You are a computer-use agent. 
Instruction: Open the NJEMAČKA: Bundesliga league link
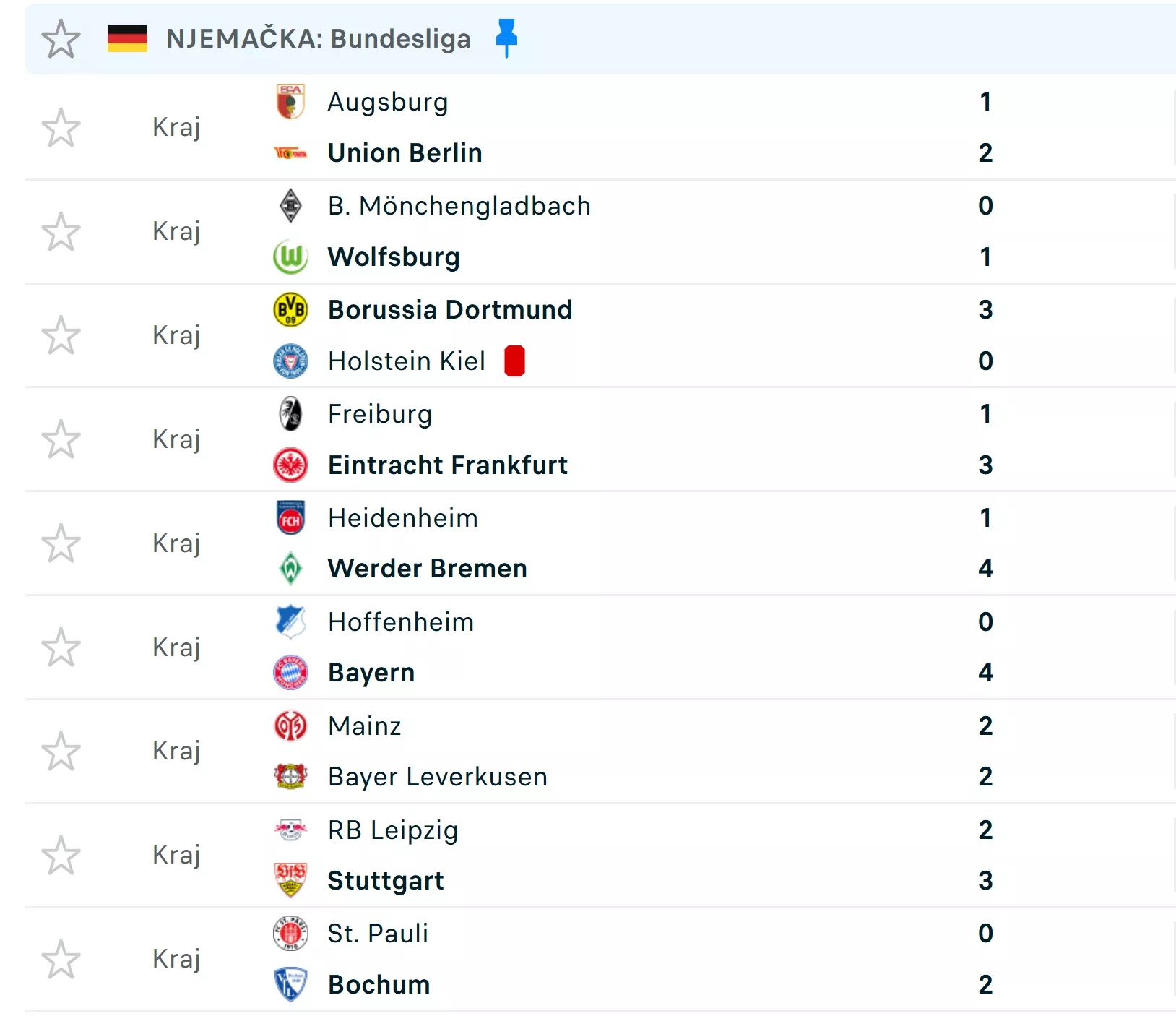318,39
